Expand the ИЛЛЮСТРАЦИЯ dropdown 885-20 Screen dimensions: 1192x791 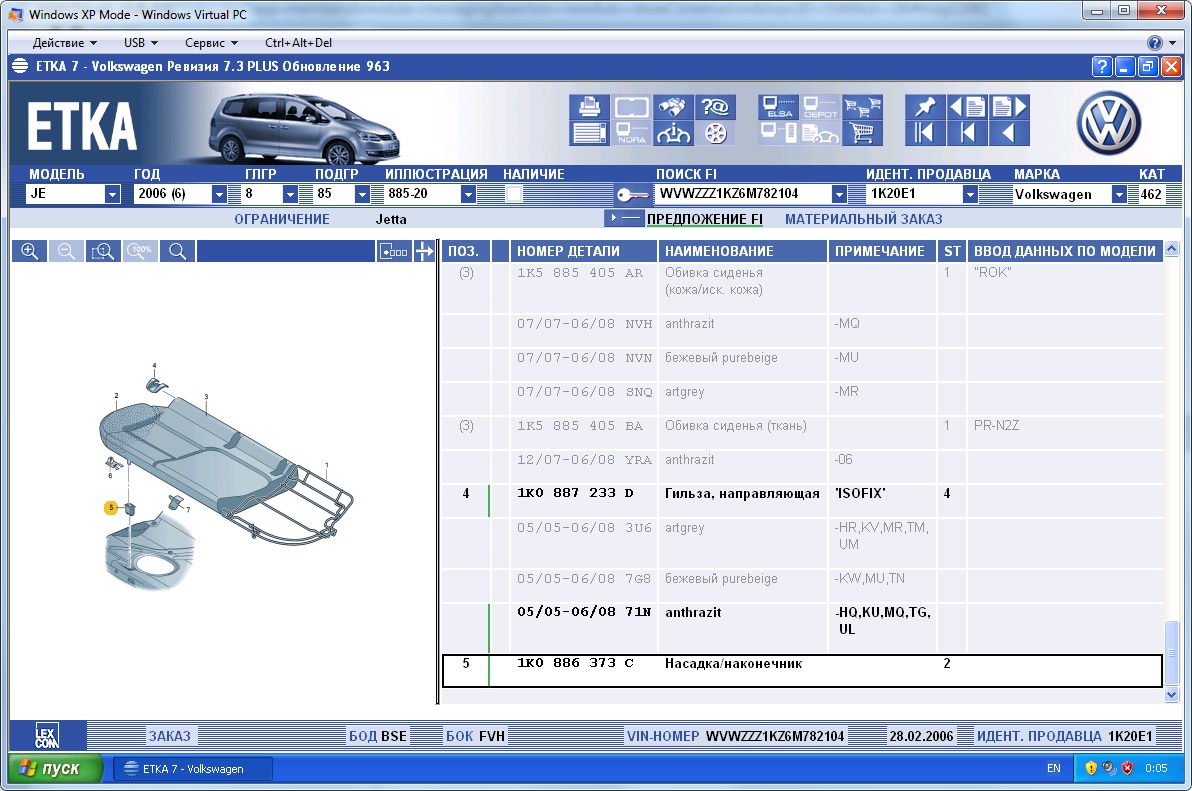468,195
